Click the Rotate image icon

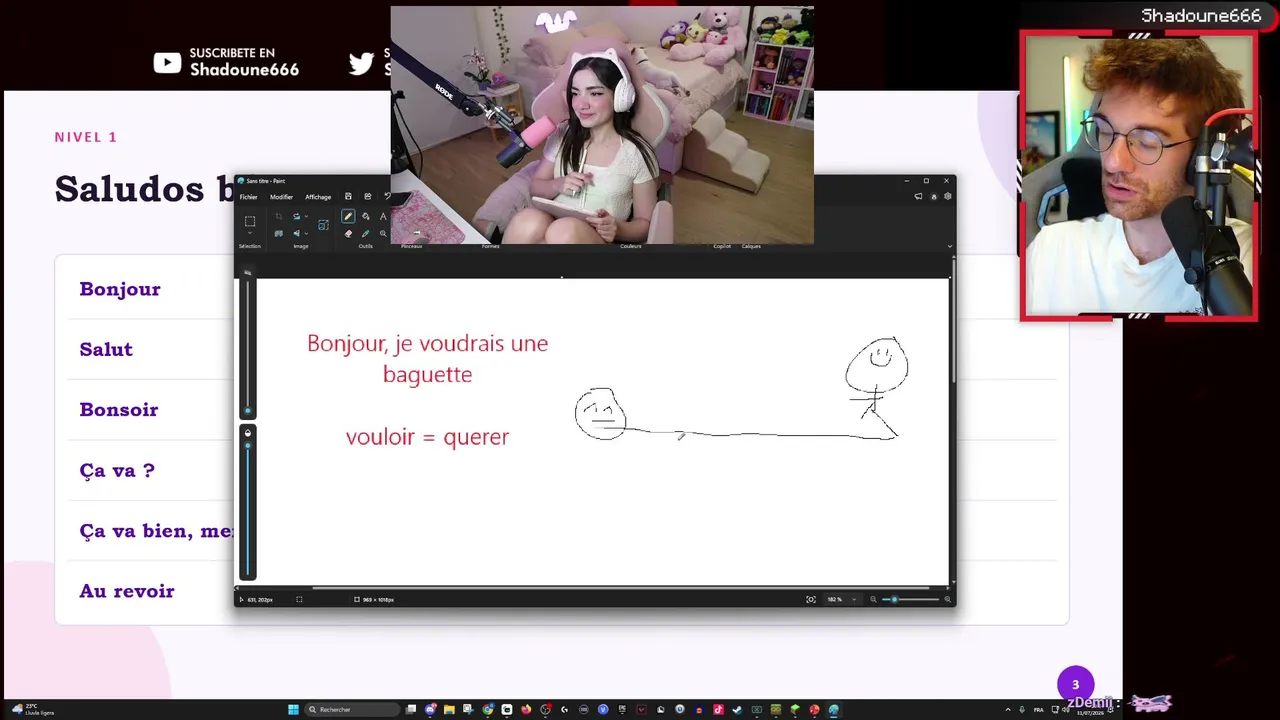coord(296,216)
